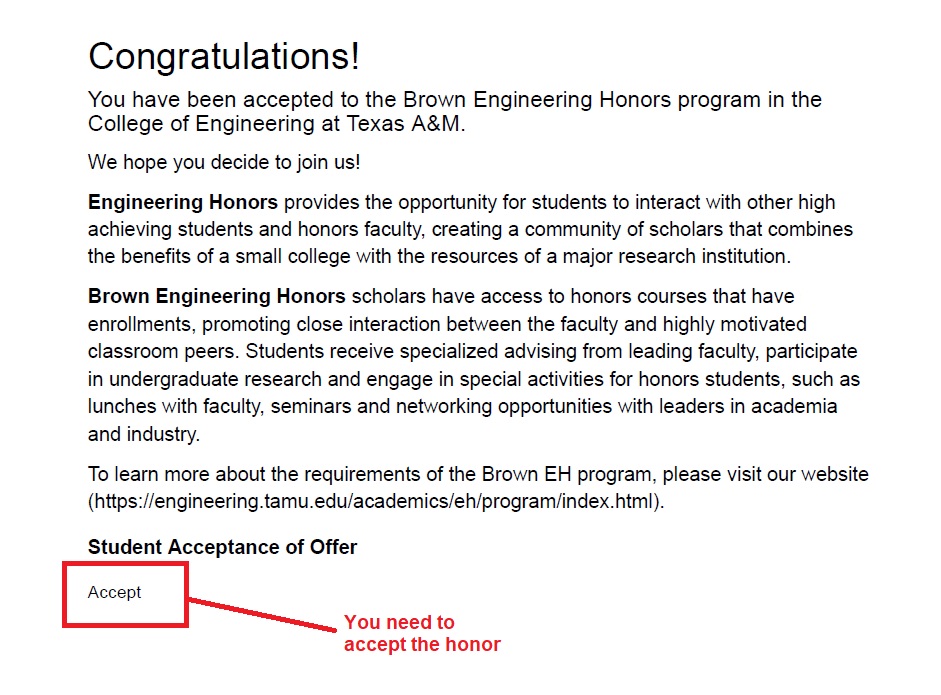Viewport: 941px width, 695px height.
Task: Click the Congratulations! heading
Action: 223,56
